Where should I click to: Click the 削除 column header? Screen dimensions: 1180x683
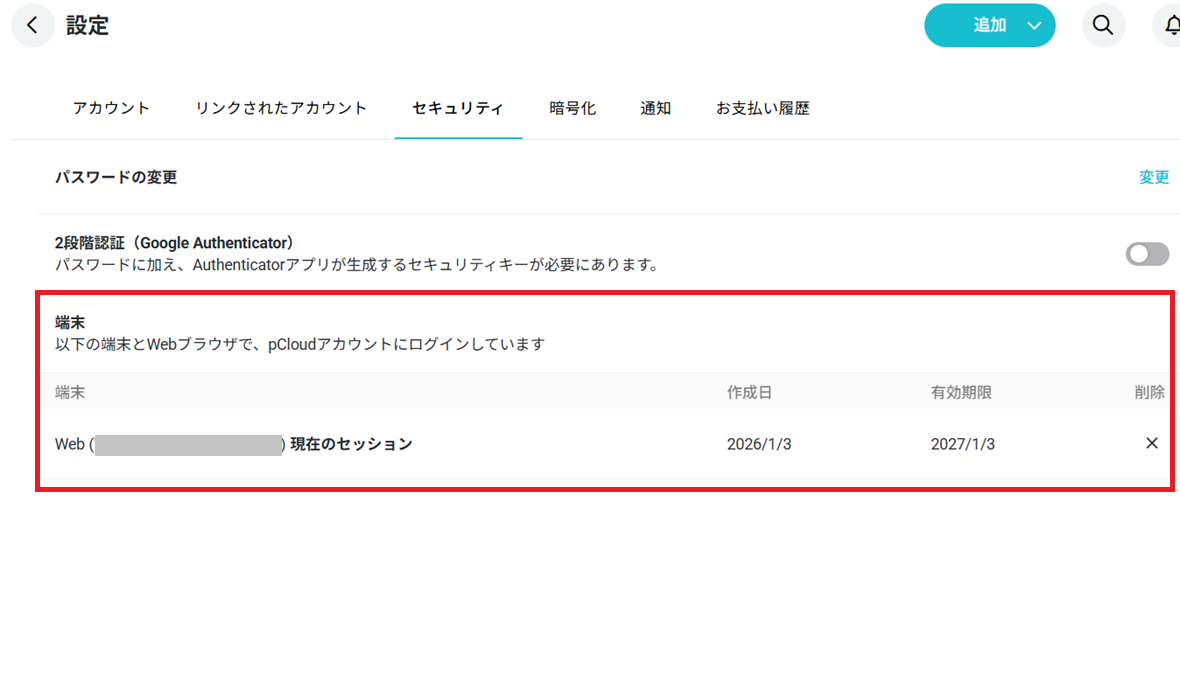(1149, 392)
